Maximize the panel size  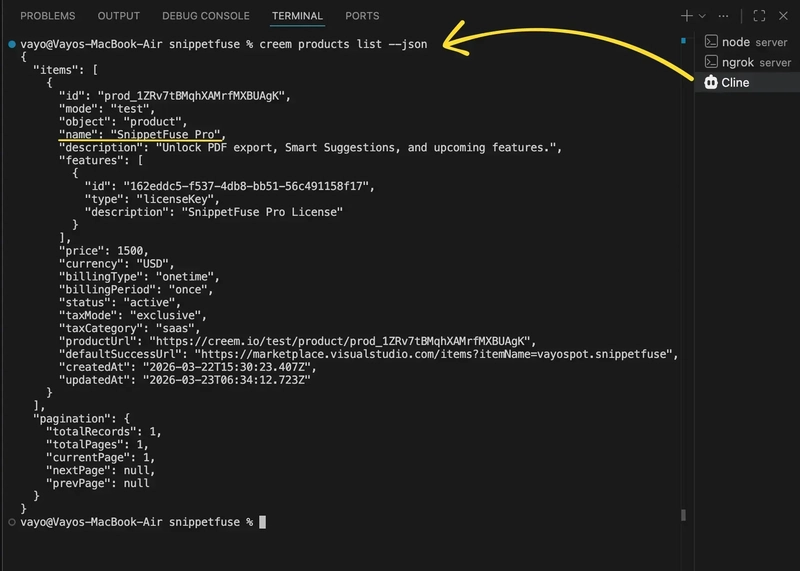pos(759,16)
